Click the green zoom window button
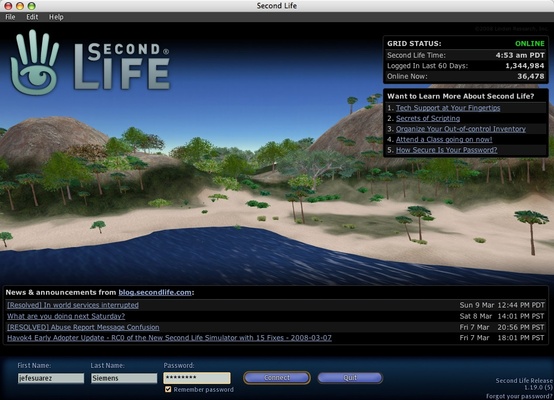 31,6
